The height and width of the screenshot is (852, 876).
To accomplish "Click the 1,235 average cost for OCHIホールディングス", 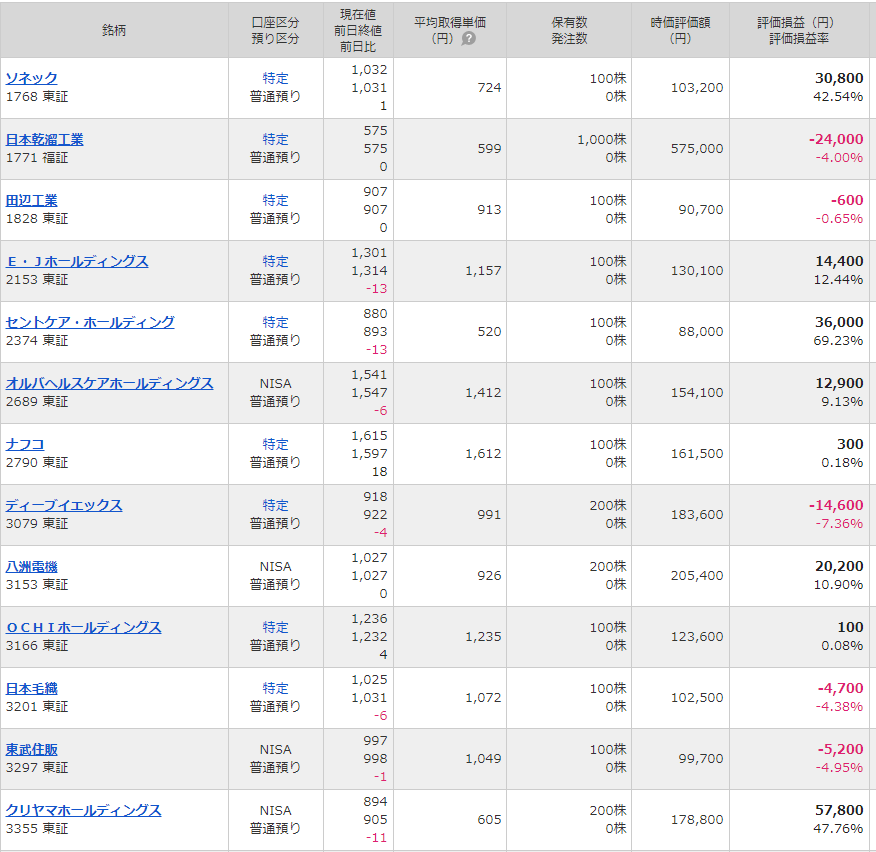I will (483, 636).
